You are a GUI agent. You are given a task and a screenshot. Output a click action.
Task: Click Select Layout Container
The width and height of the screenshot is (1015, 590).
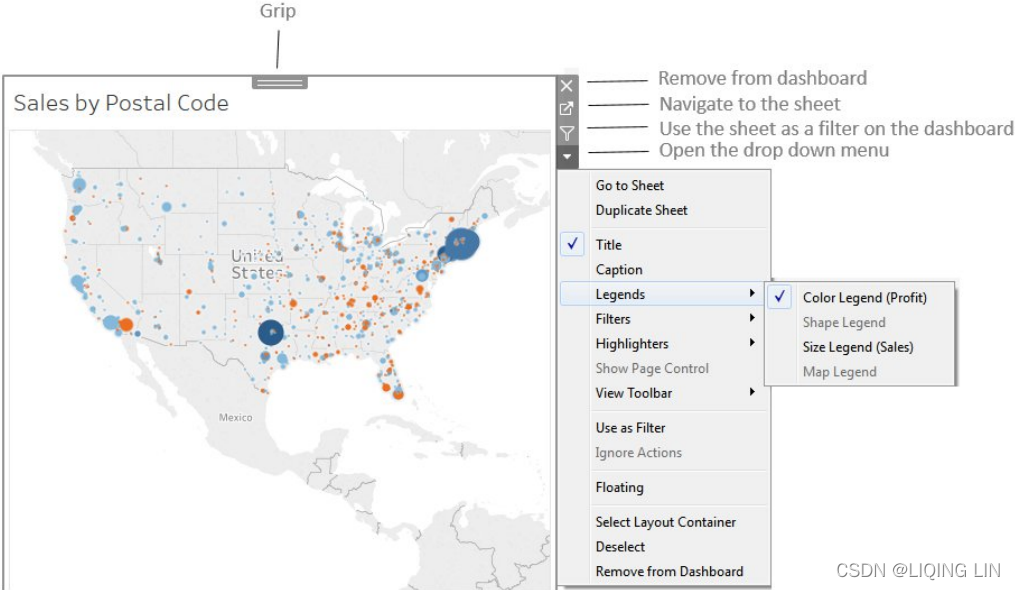pos(665,522)
